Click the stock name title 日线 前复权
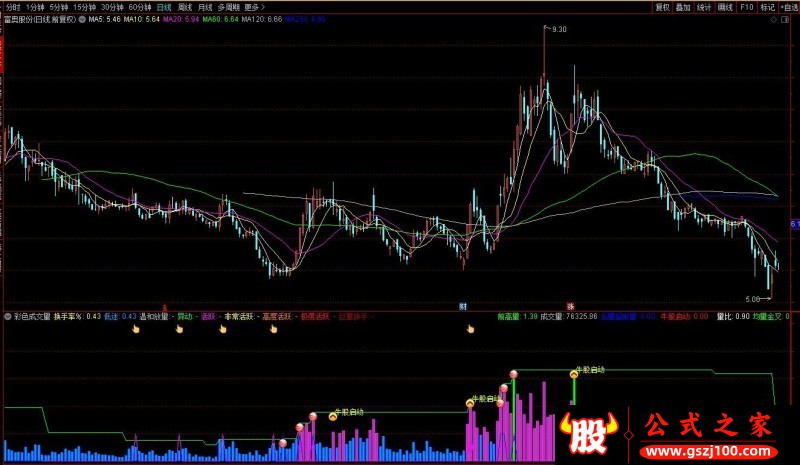 tap(40, 19)
